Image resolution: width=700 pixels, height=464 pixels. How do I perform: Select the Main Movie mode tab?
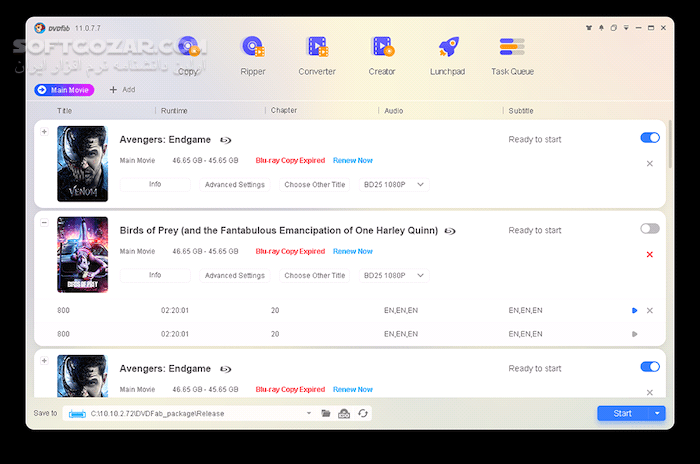click(64, 90)
